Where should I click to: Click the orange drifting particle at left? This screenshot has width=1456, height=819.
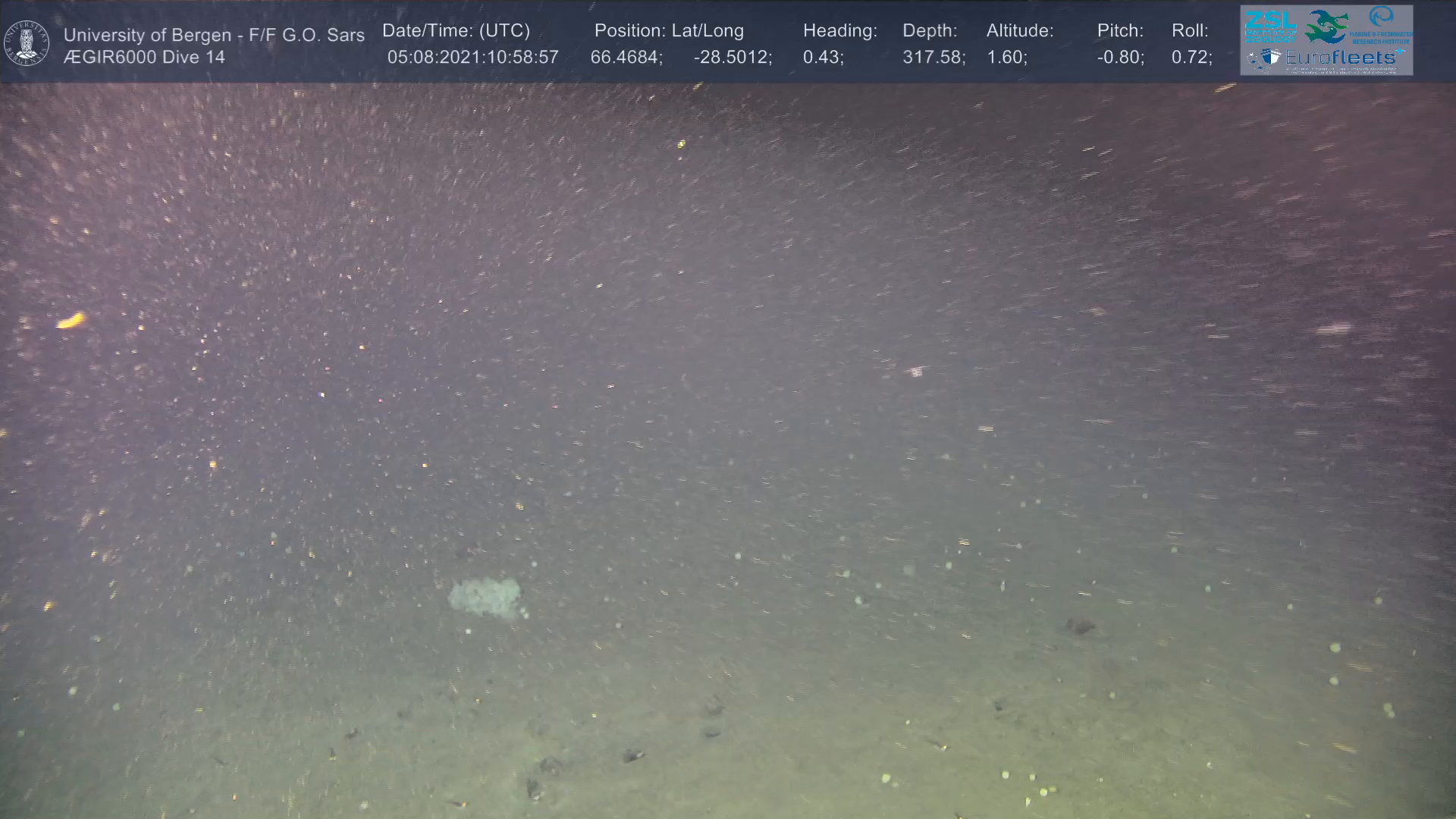coord(71,321)
